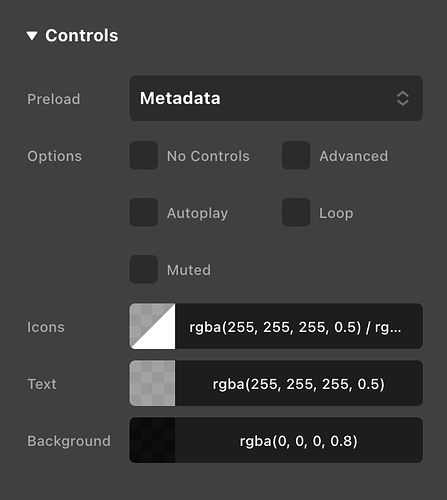Click the Muted label text
447x500 pixels.
pyautogui.click(x=189, y=270)
